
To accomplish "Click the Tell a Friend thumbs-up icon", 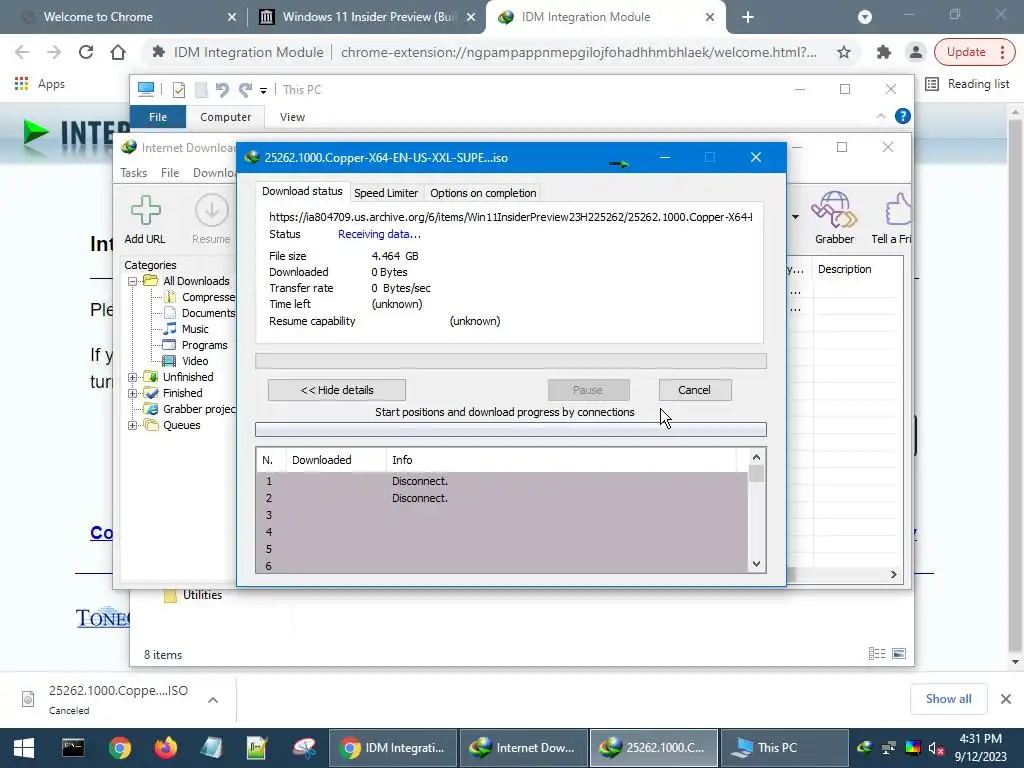I will tap(897, 210).
